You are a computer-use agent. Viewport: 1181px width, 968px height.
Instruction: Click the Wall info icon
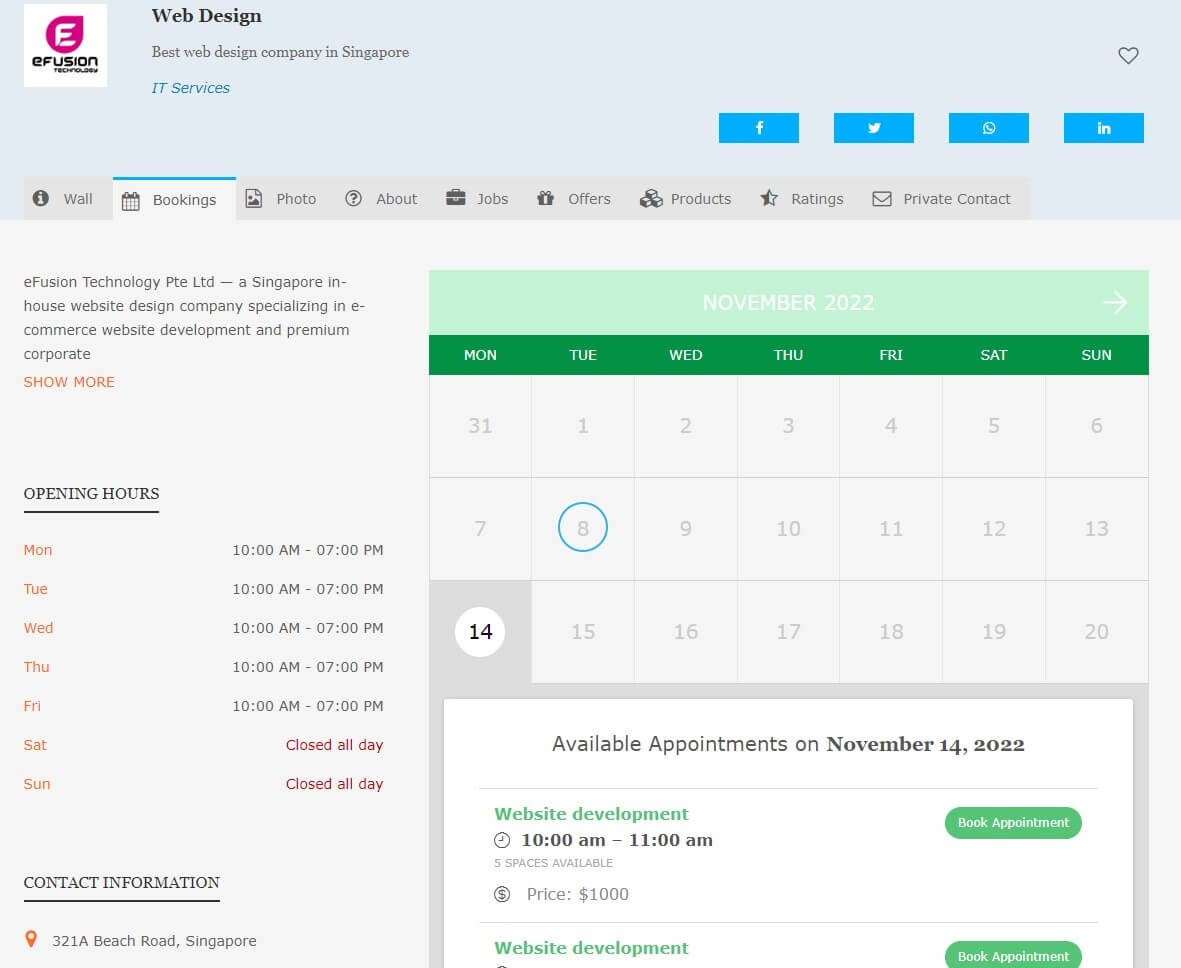tap(41, 198)
